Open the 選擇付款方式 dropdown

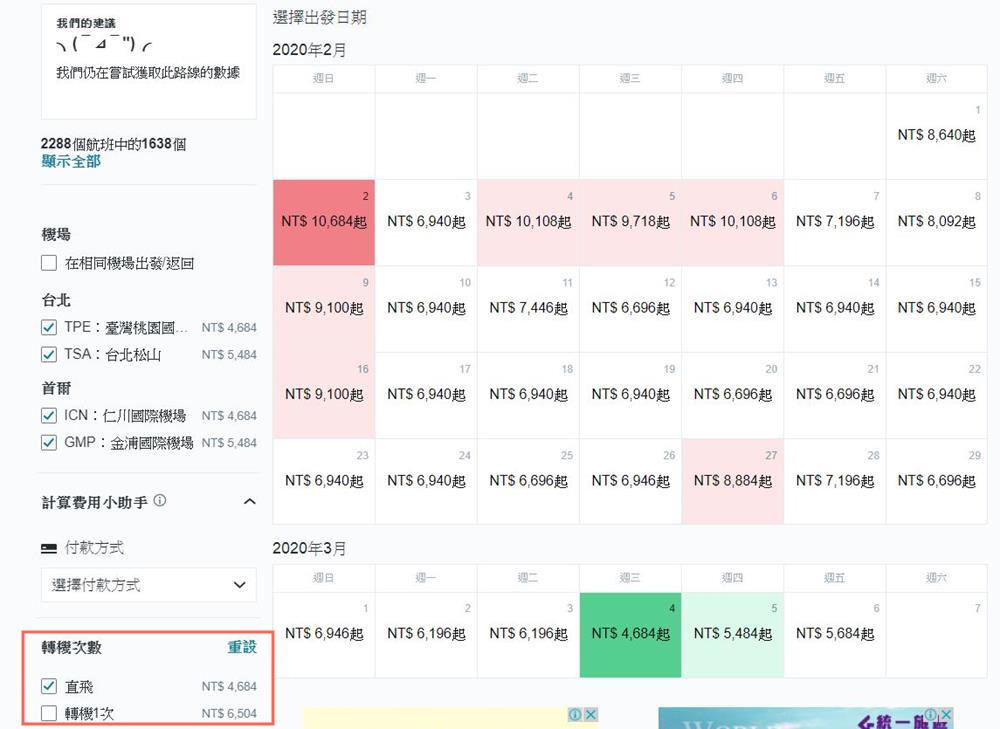[148, 585]
